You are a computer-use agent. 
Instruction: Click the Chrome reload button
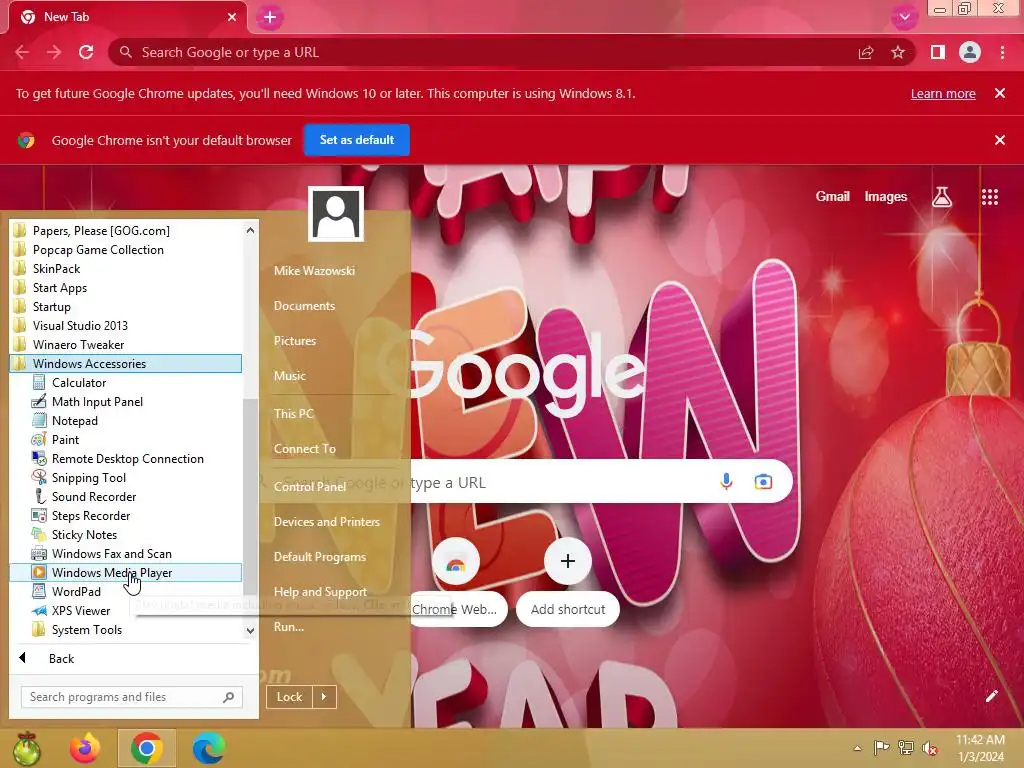tap(86, 52)
